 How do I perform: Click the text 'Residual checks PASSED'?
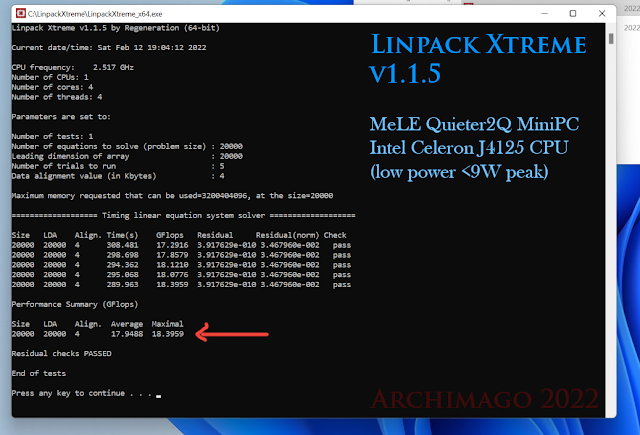[x=61, y=353]
